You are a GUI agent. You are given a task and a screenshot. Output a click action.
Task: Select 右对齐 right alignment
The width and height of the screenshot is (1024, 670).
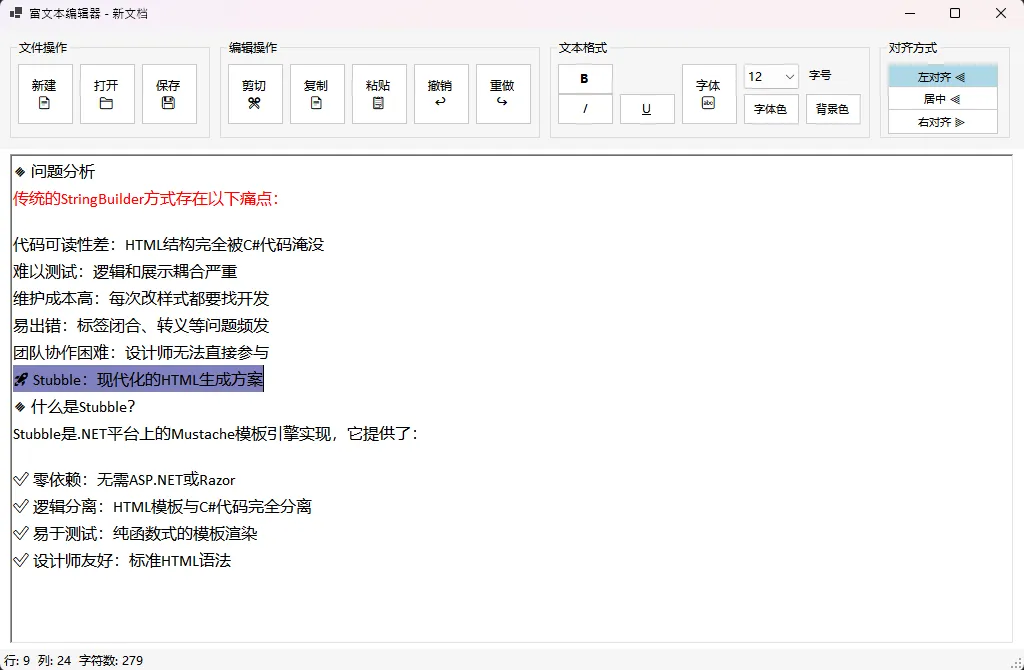(943, 122)
